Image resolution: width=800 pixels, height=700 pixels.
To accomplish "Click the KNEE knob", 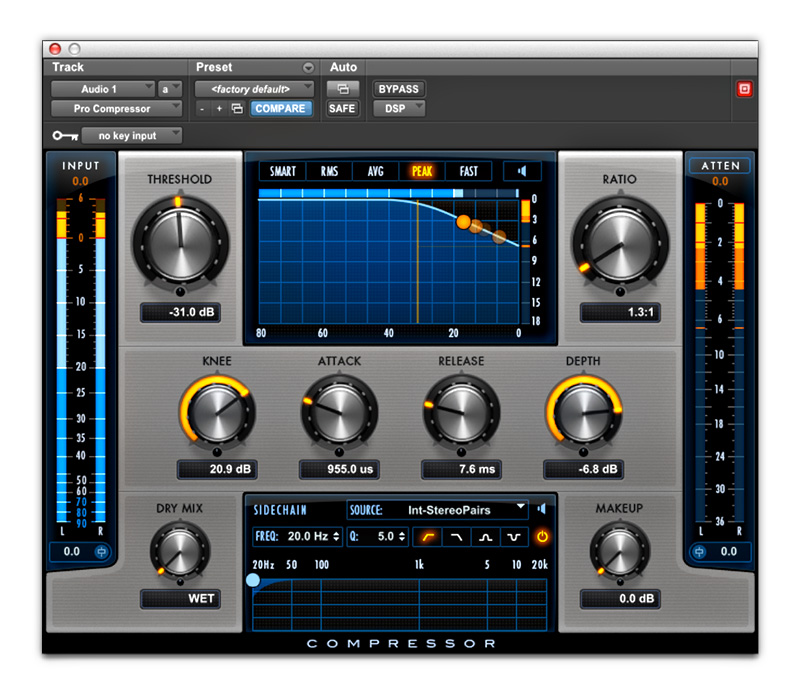I will pos(217,413).
